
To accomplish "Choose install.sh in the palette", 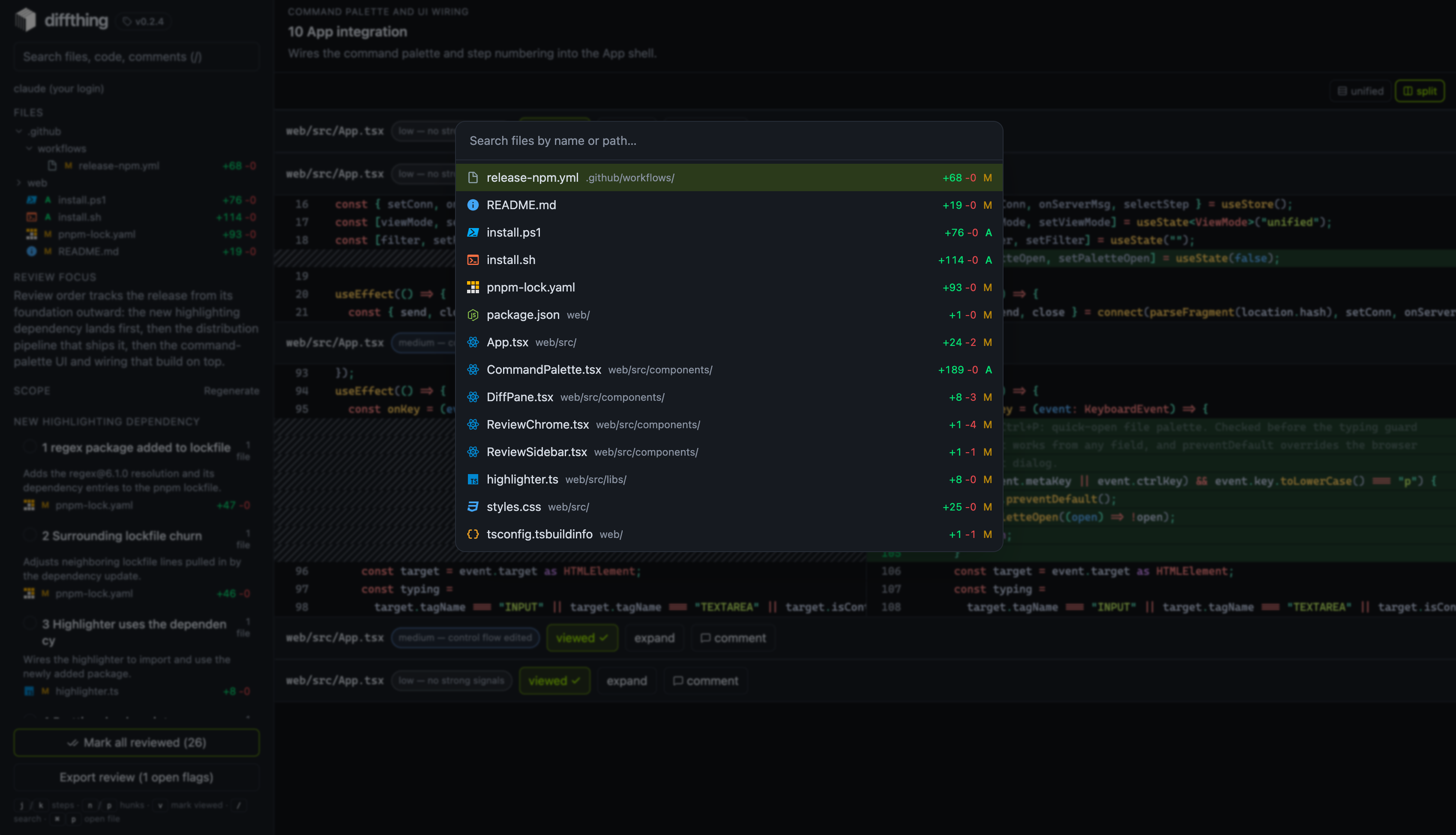I will pyautogui.click(x=728, y=260).
